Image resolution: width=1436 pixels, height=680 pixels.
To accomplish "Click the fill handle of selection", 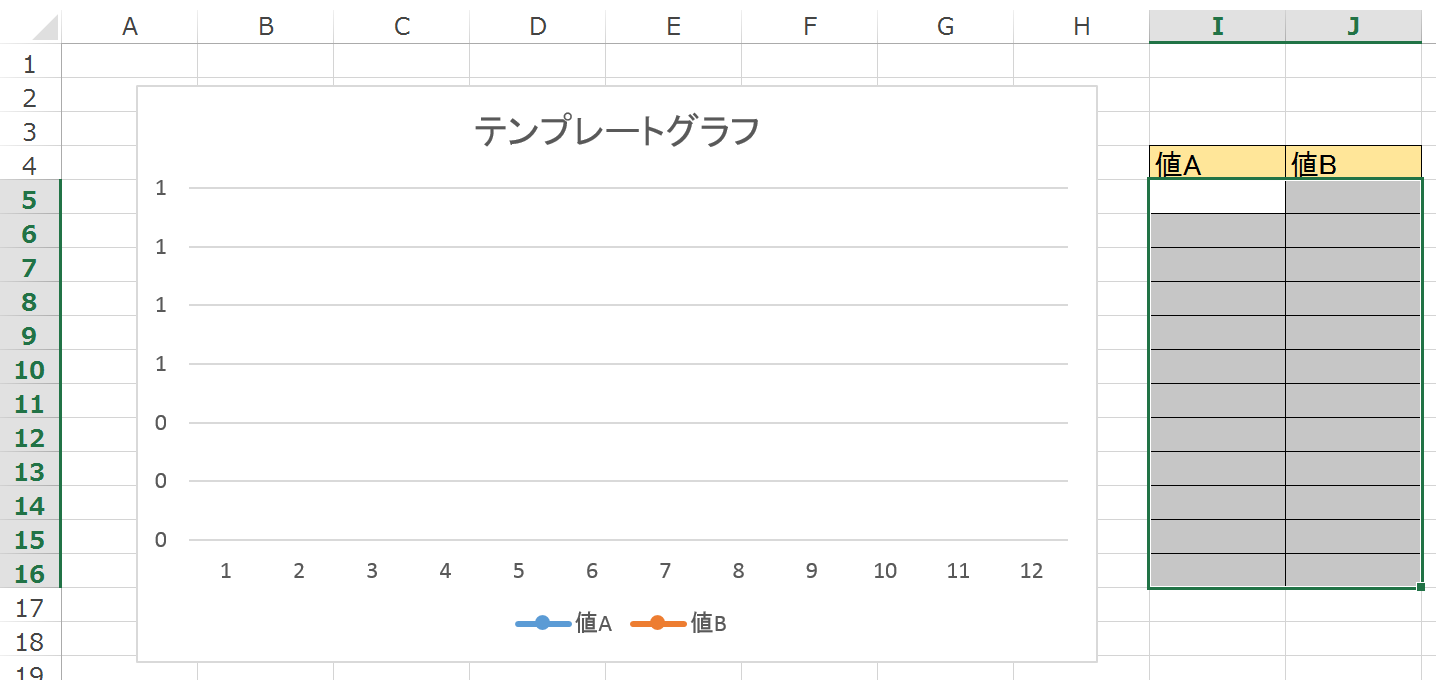I will pyautogui.click(x=1421, y=587).
